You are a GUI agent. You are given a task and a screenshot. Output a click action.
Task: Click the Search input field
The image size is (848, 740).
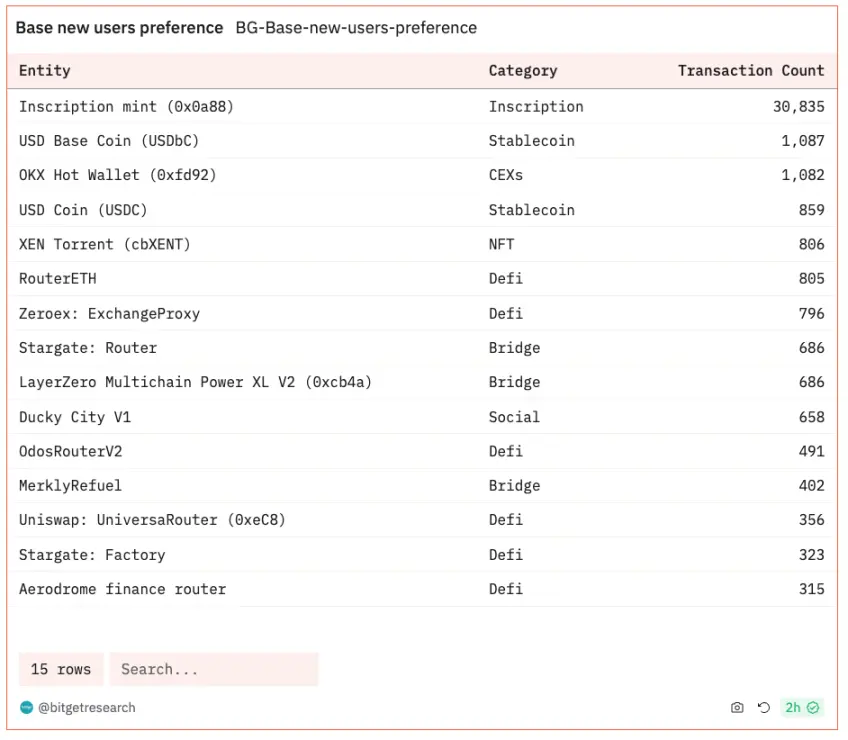(214, 669)
